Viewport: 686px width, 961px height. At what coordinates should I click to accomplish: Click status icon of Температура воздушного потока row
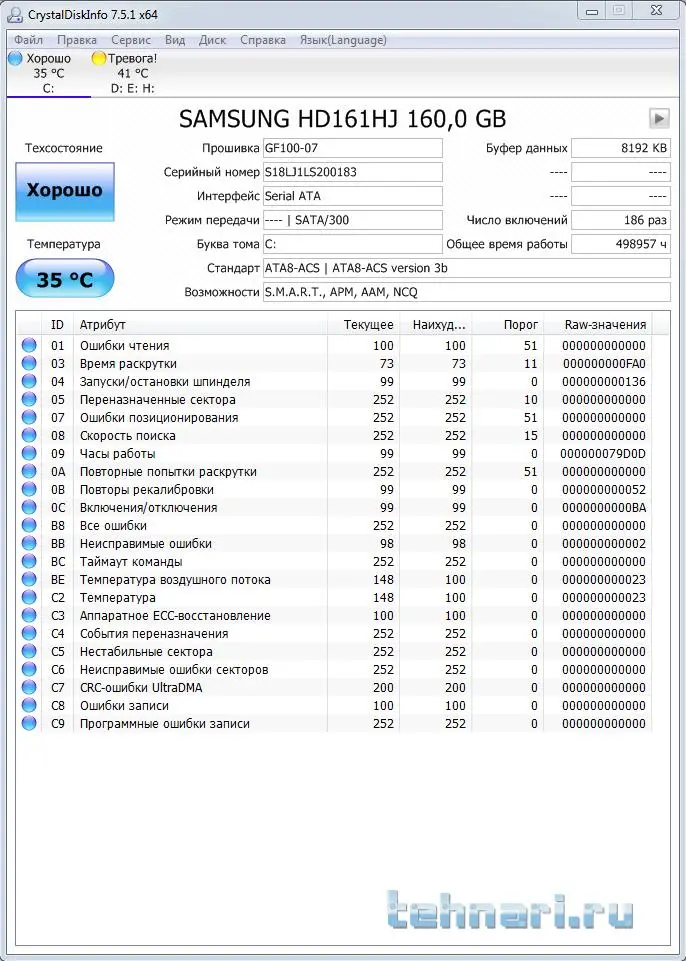click(x=29, y=580)
